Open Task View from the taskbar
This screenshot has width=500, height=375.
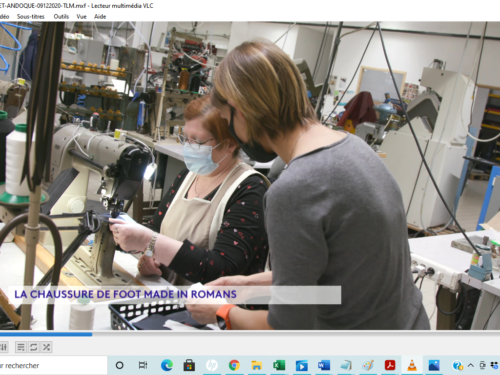143,366
